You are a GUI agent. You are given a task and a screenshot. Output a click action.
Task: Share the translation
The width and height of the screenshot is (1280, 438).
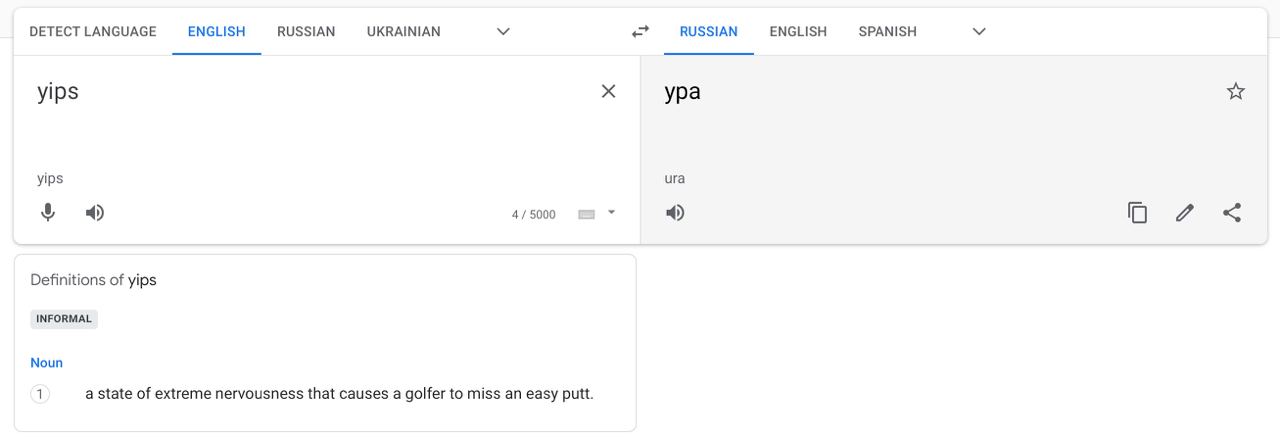click(1232, 212)
